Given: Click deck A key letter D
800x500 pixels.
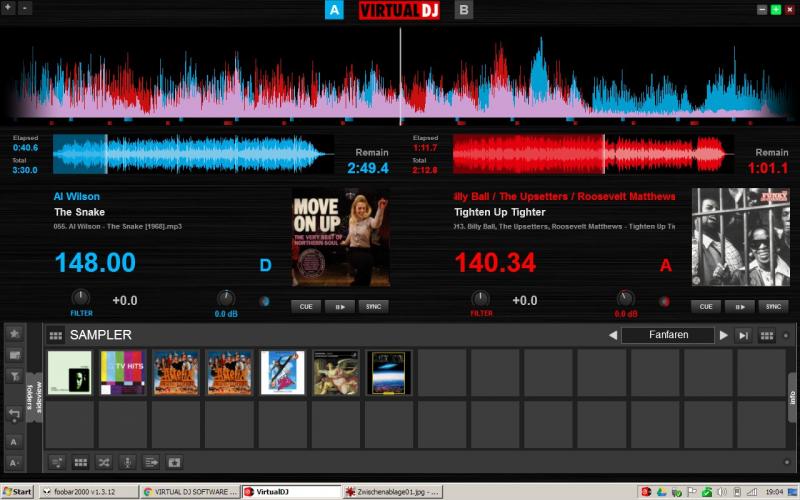Looking at the screenshot, I should 265,265.
